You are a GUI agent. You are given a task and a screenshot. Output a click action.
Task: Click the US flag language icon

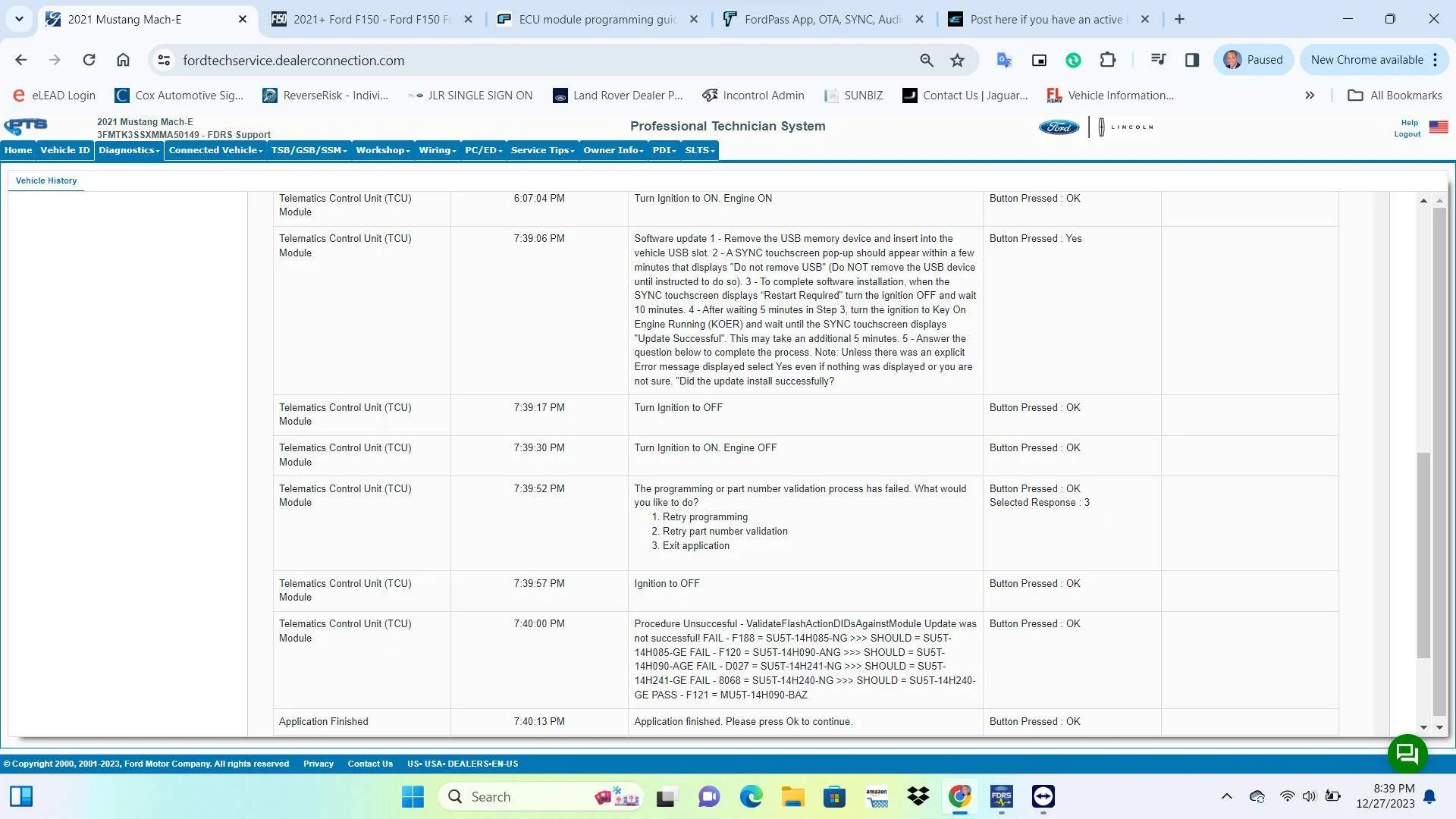pyautogui.click(x=1439, y=127)
